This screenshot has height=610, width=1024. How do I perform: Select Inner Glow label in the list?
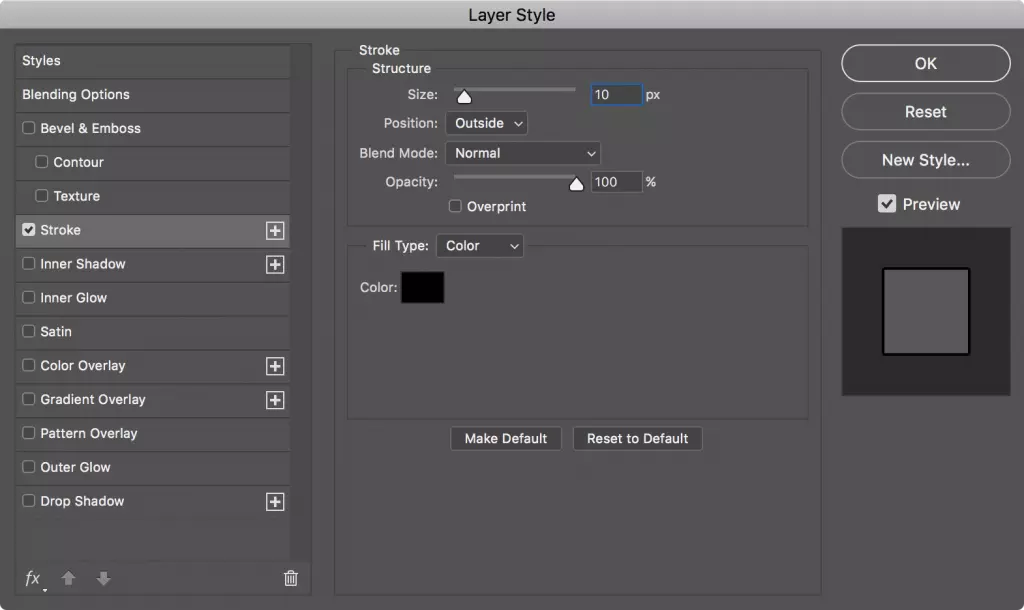pyautogui.click(x=74, y=298)
